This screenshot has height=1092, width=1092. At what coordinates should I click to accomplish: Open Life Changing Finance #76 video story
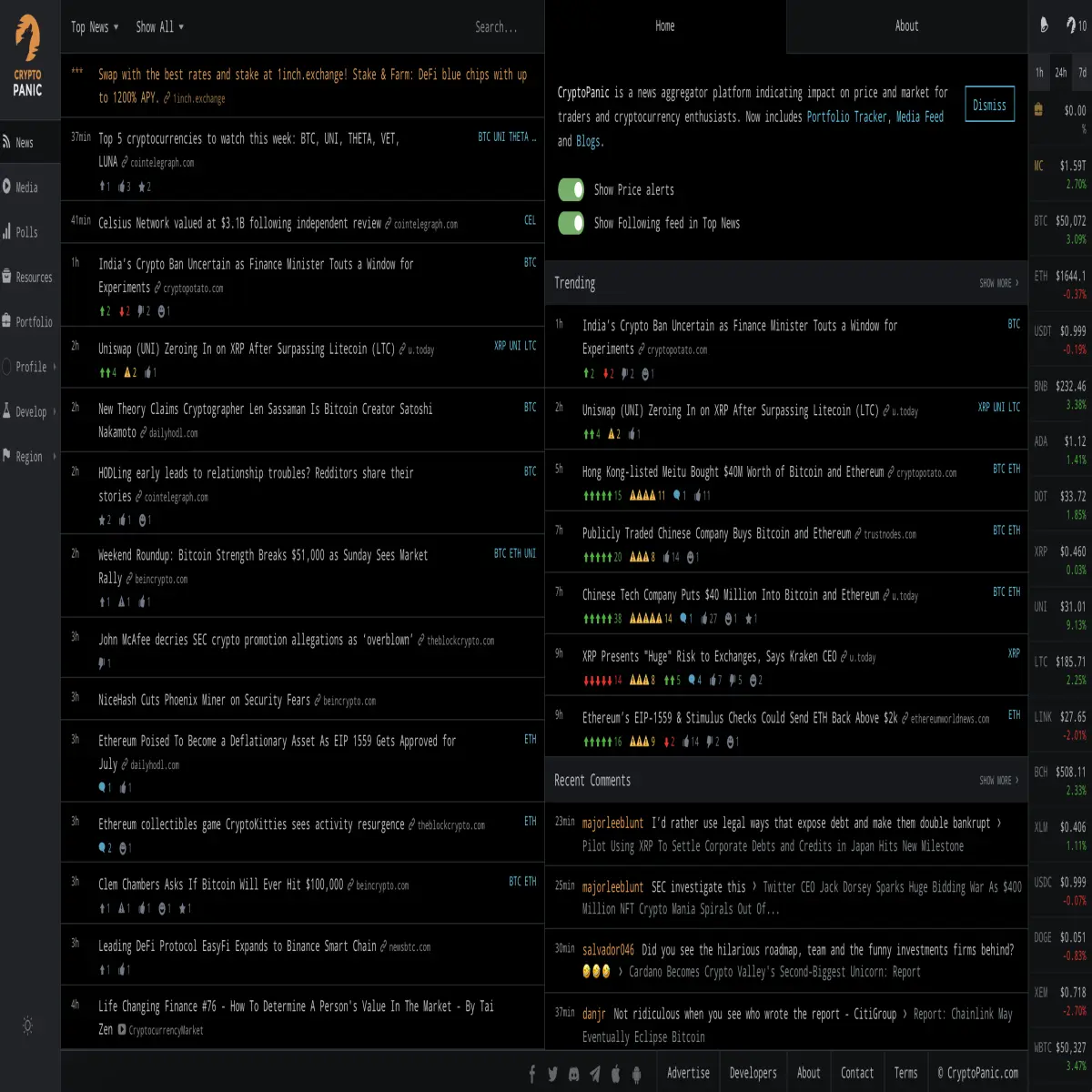(x=296, y=1016)
